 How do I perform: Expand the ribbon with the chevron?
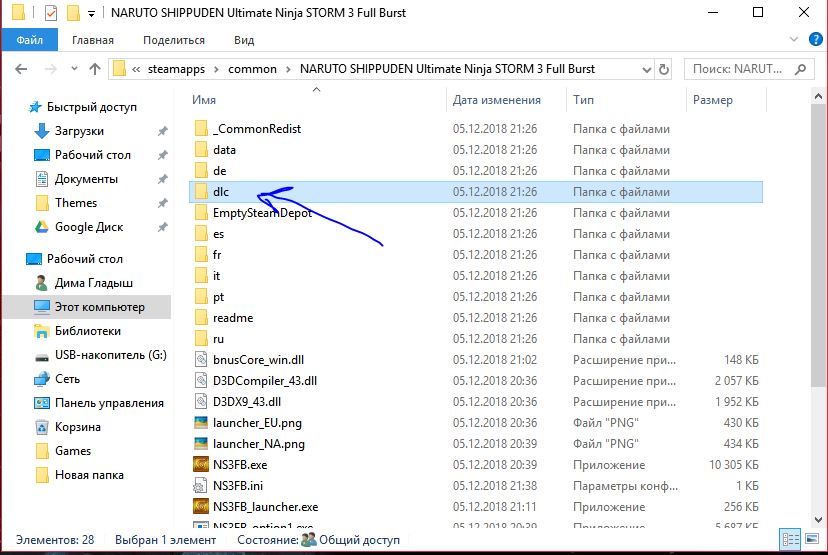(x=794, y=39)
